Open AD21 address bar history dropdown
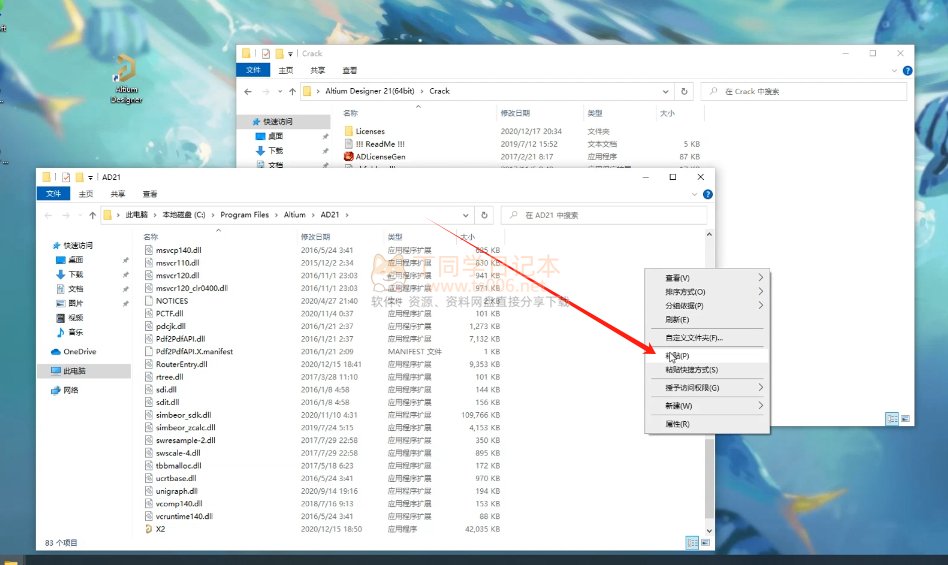 point(465,215)
